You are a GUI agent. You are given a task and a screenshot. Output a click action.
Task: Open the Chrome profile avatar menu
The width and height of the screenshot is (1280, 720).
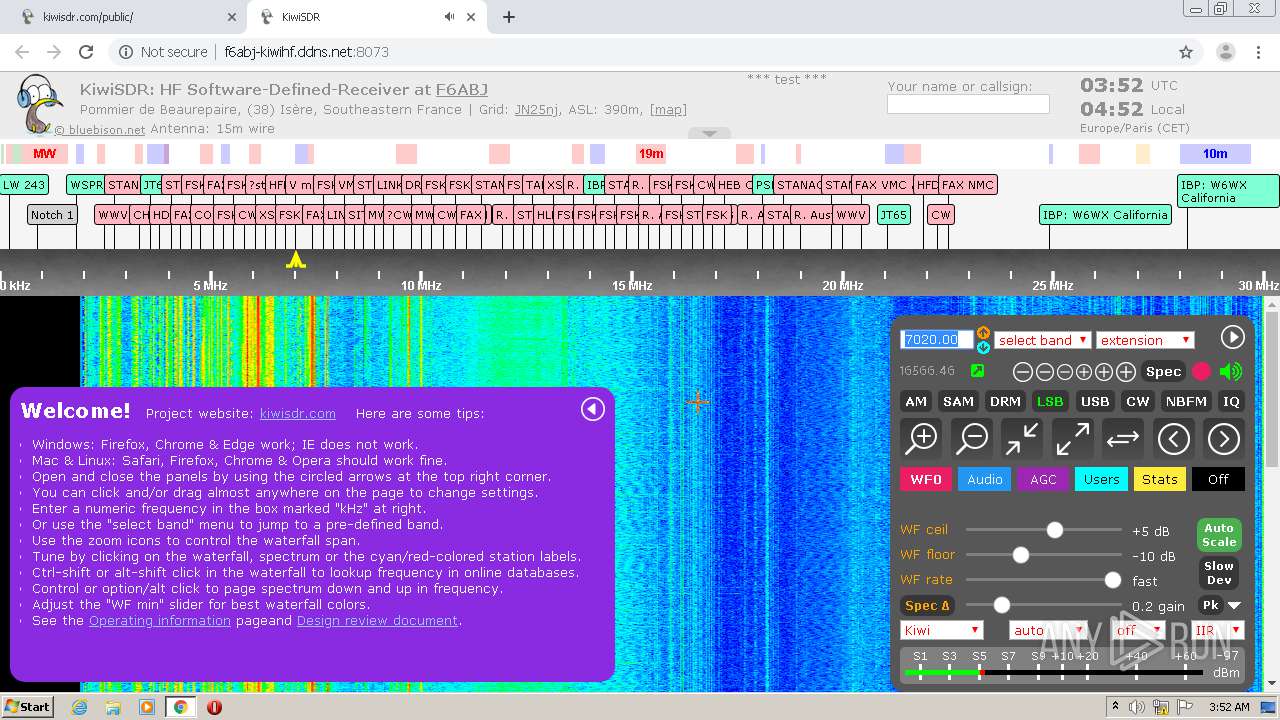click(x=1225, y=52)
